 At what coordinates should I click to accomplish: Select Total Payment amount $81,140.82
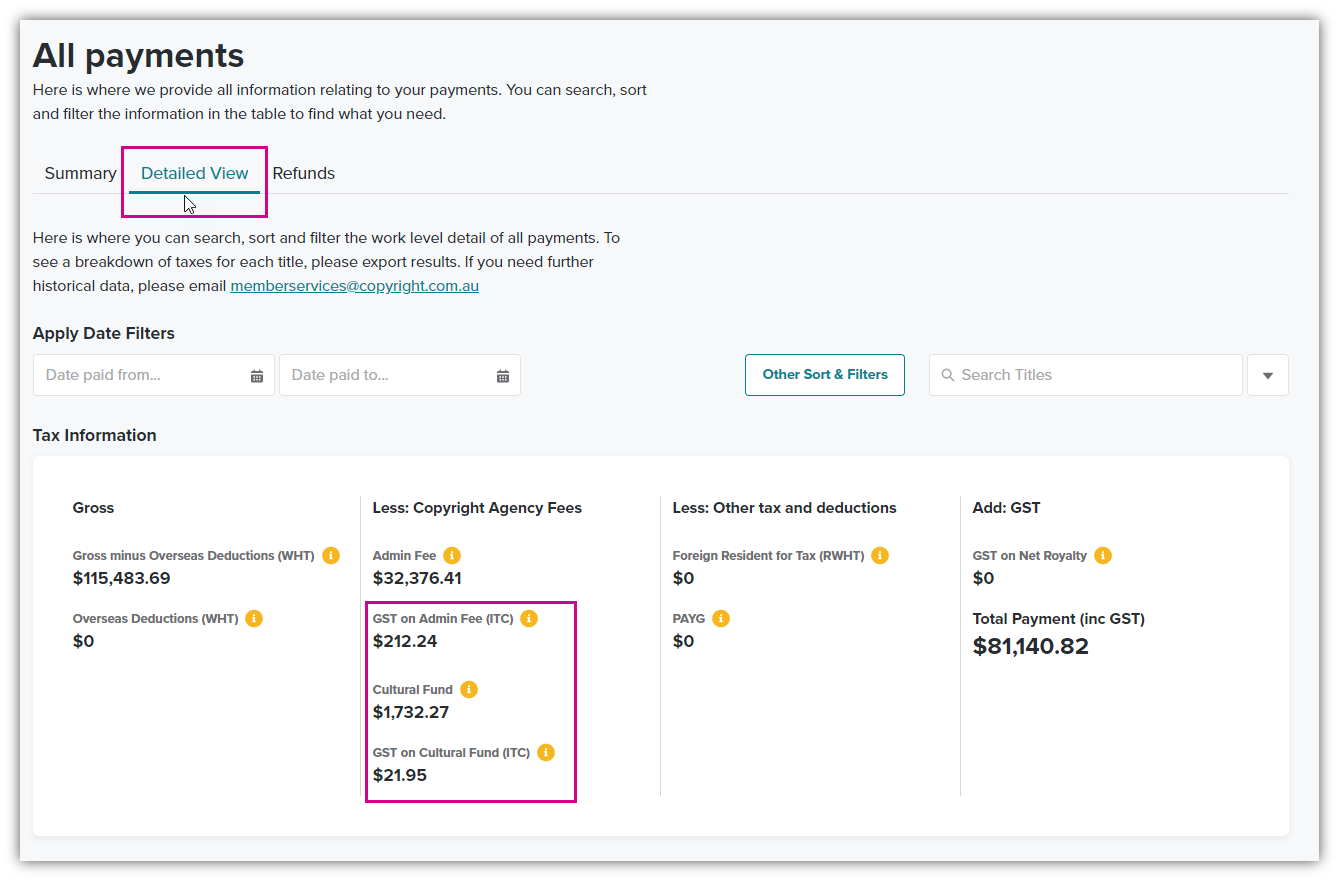(x=1031, y=646)
